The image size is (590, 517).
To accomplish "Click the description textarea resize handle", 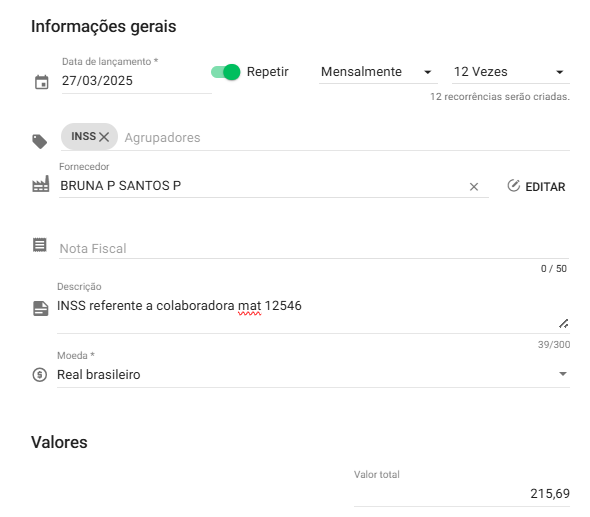I will [x=563, y=323].
